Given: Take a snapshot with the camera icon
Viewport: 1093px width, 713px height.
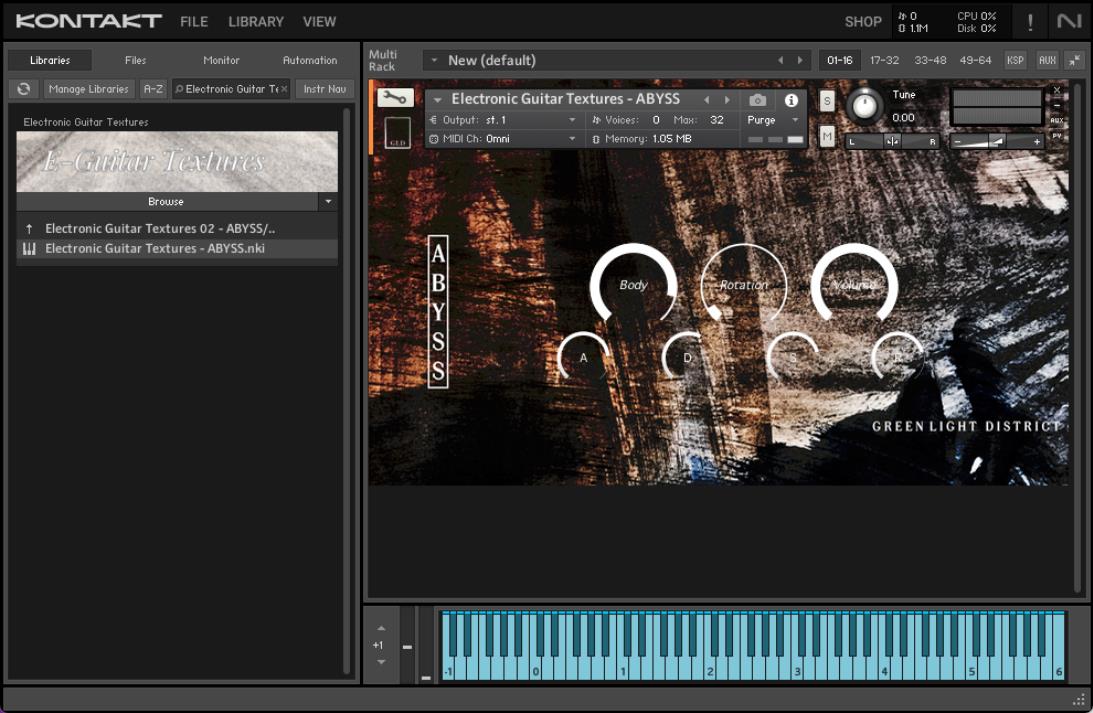Looking at the screenshot, I should pyautogui.click(x=757, y=100).
